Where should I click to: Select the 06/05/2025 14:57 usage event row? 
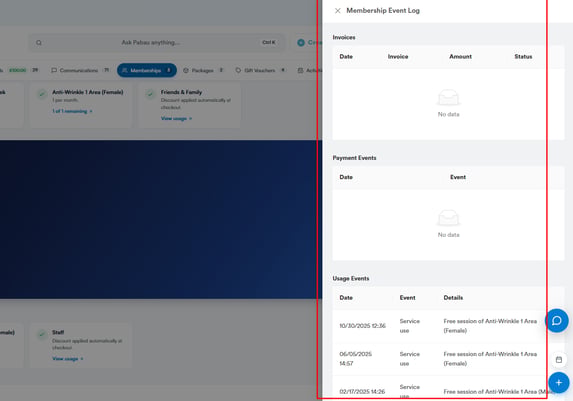tap(439, 359)
